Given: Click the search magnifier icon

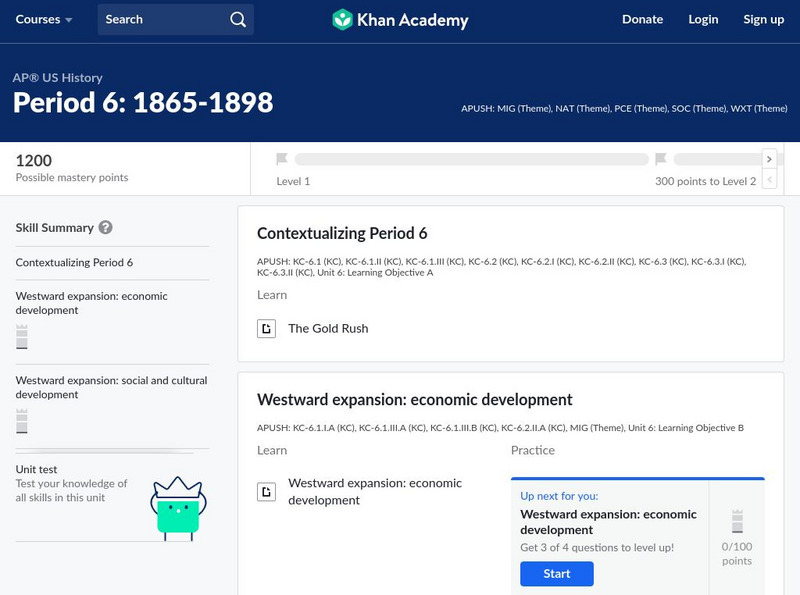Looking at the screenshot, I should point(237,19).
